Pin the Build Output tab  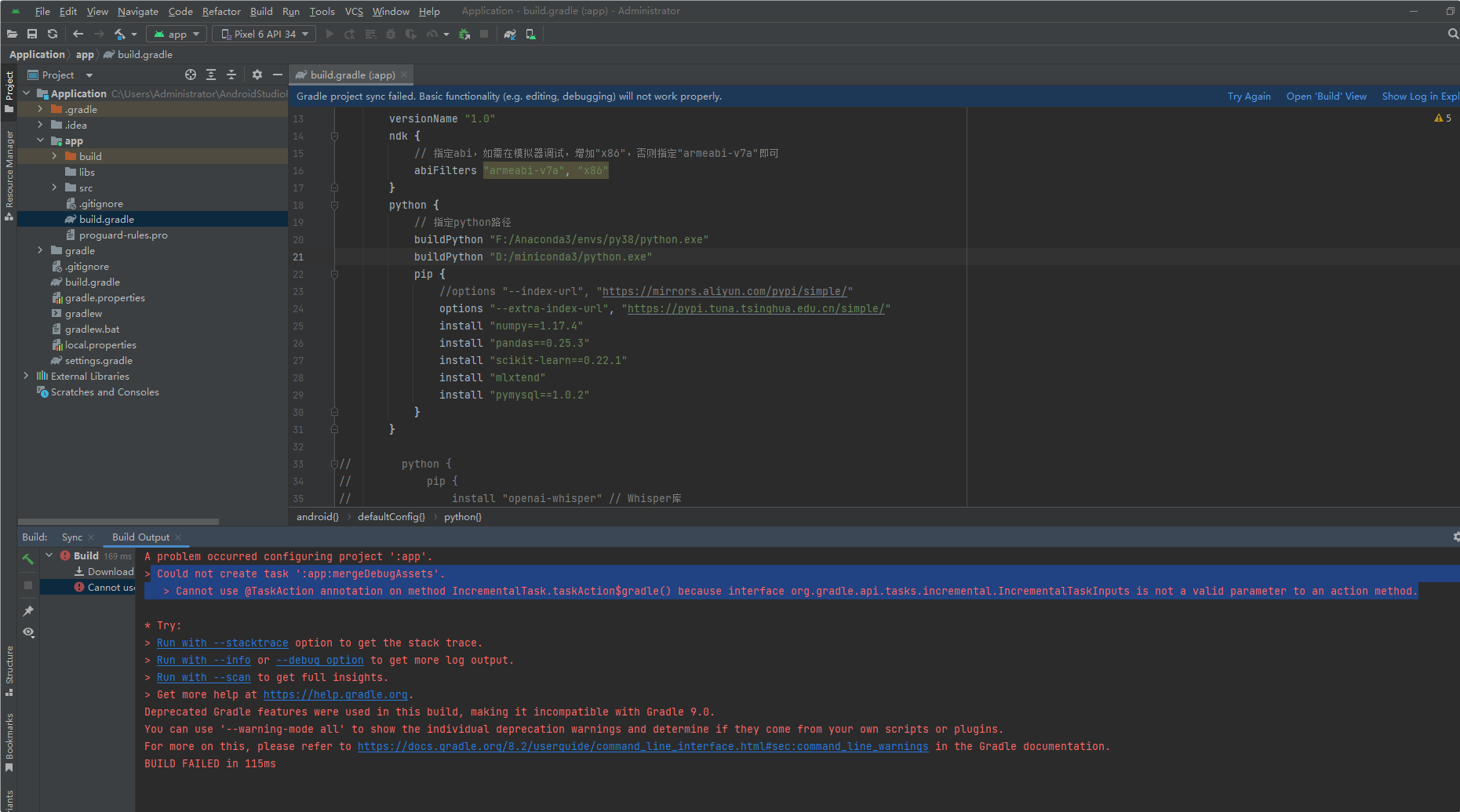(x=28, y=610)
